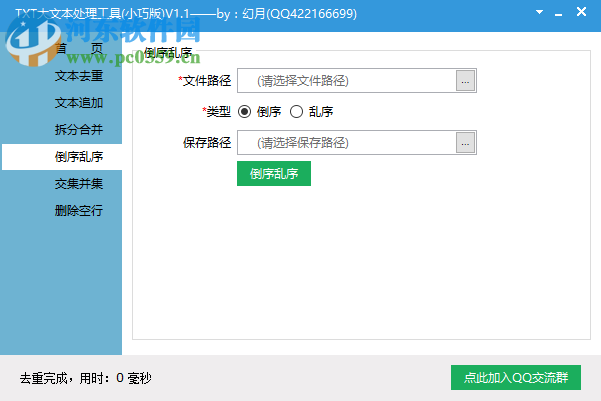Browse for save path with ... button
Image resolution: width=601 pixels, height=401 pixels.
tap(465, 143)
